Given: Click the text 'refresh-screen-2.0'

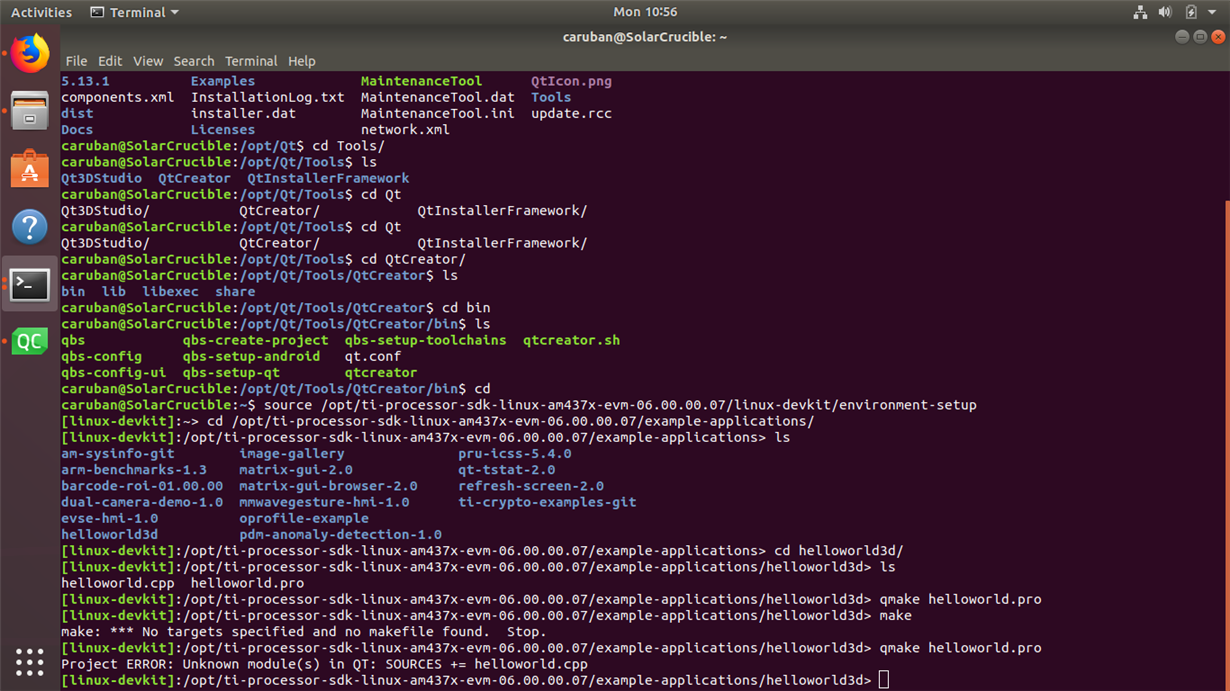Looking at the screenshot, I should [x=531, y=486].
